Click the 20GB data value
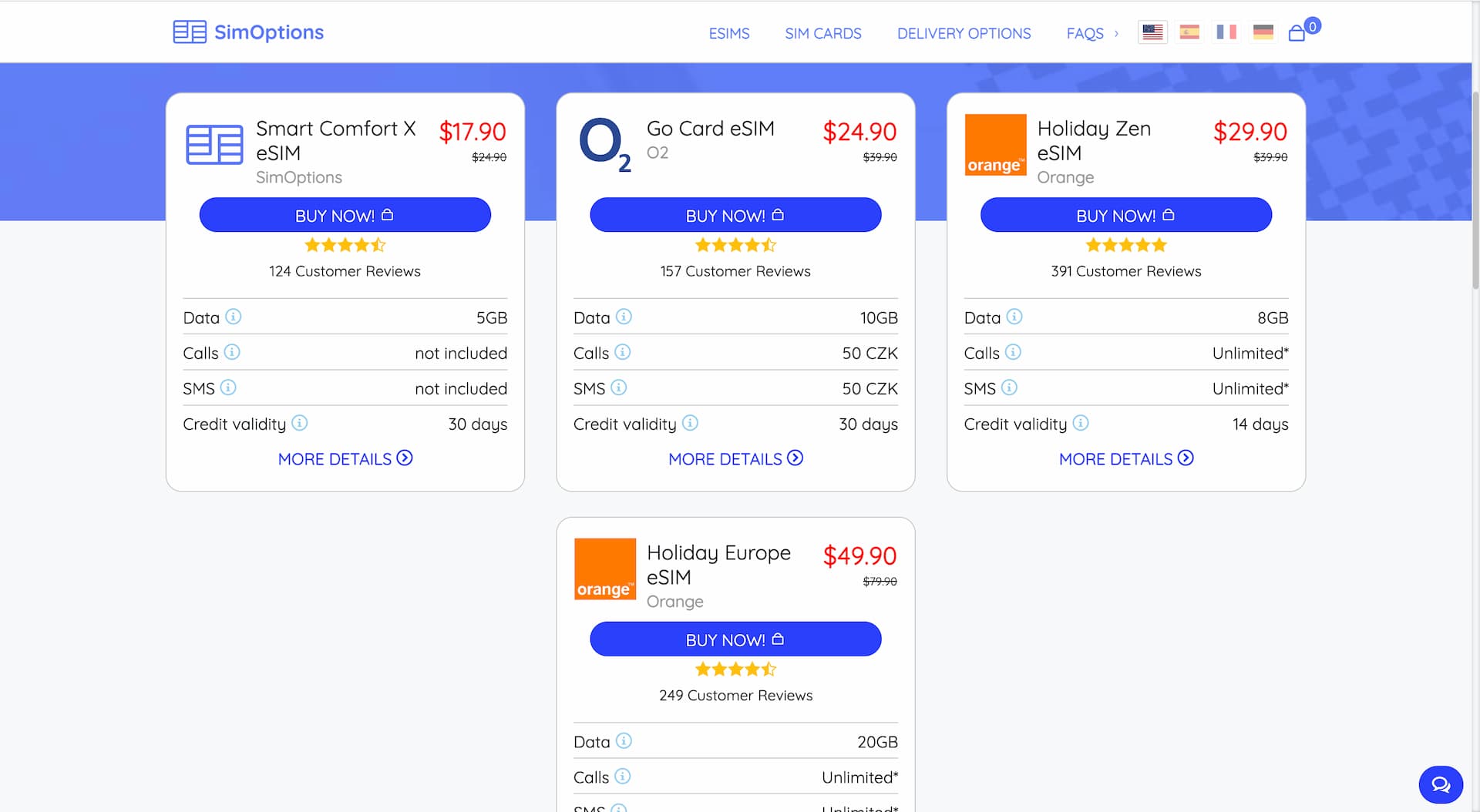The width and height of the screenshot is (1480, 812). pyautogui.click(x=877, y=742)
